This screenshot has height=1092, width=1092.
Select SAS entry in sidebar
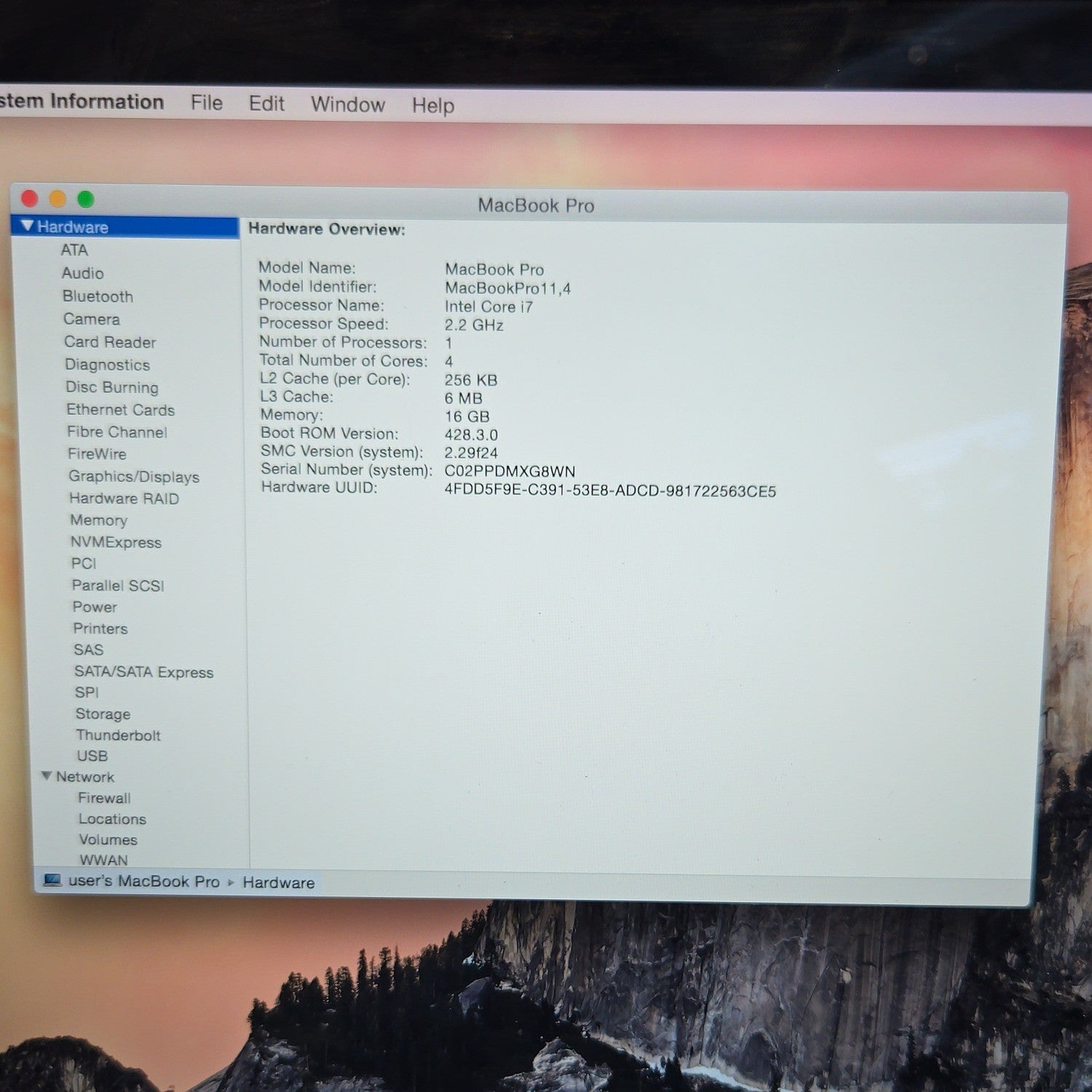[x=89, y=649]
